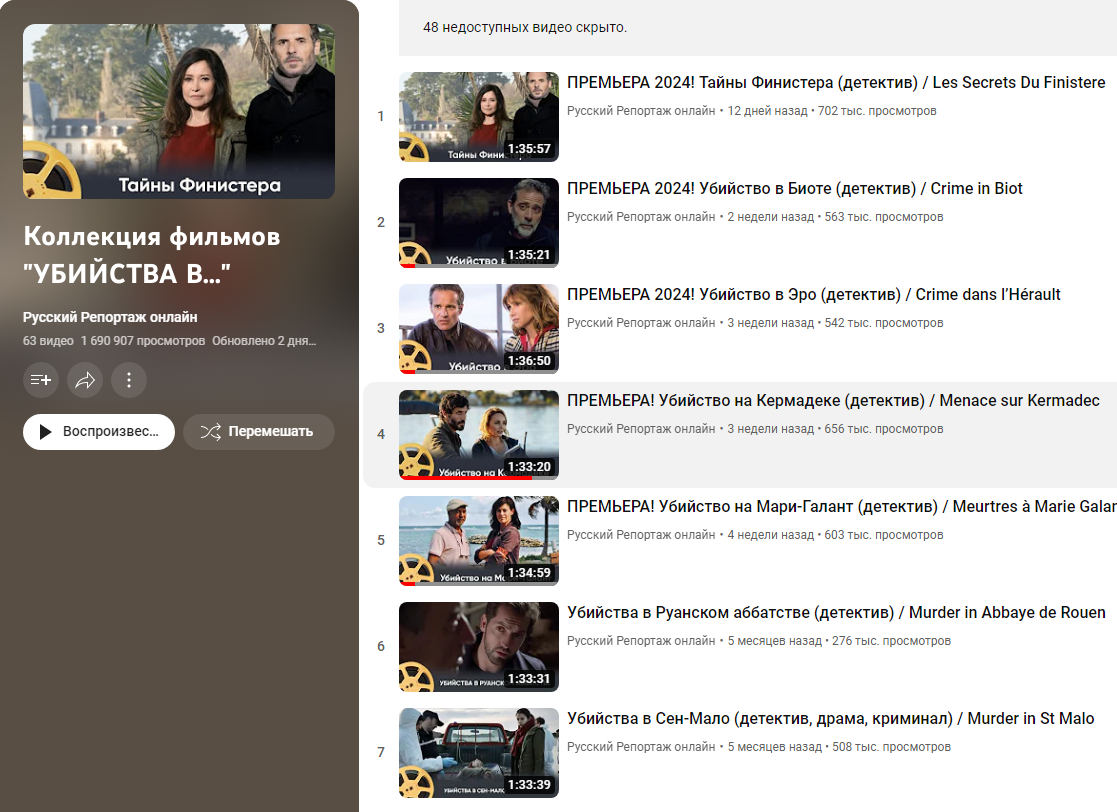Open thumbnail for Убийство на Мари-Галант
Viewport: 1117px width, 812px height.
478,540
